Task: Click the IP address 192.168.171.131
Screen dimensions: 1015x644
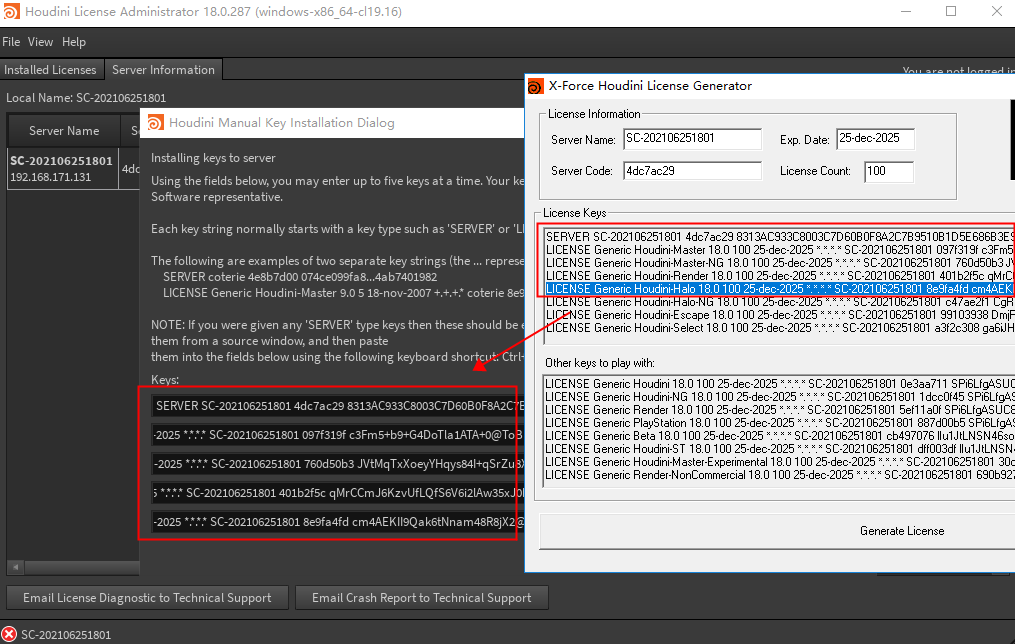Action: 50,177
